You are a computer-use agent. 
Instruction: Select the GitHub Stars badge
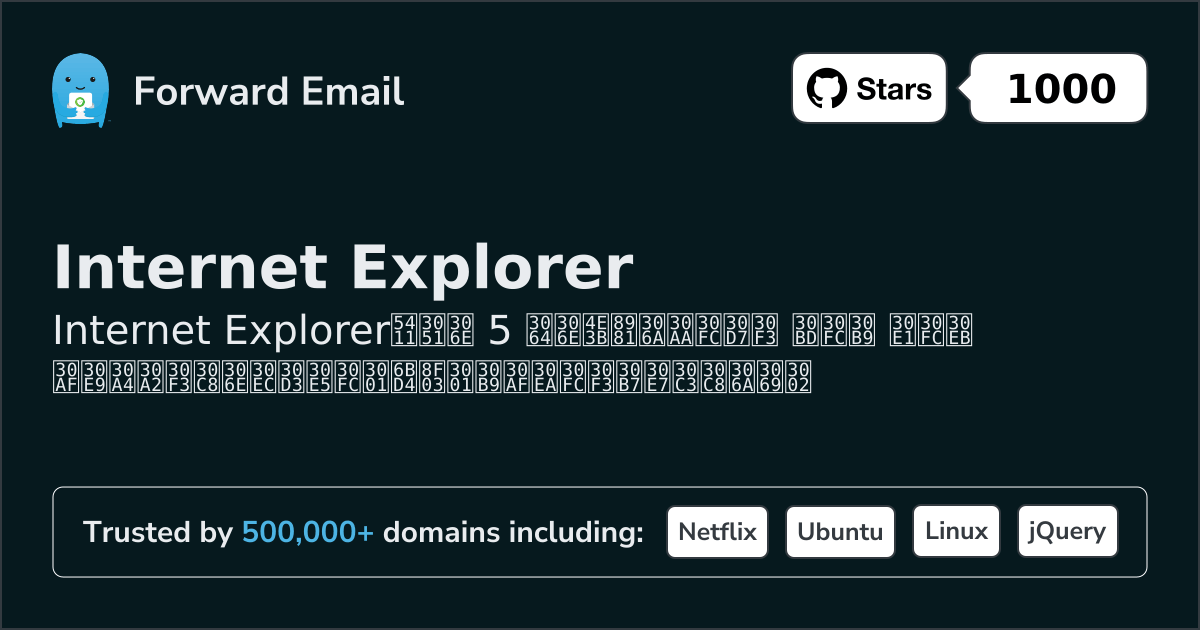pyautogui.click(x=868, y=88)
